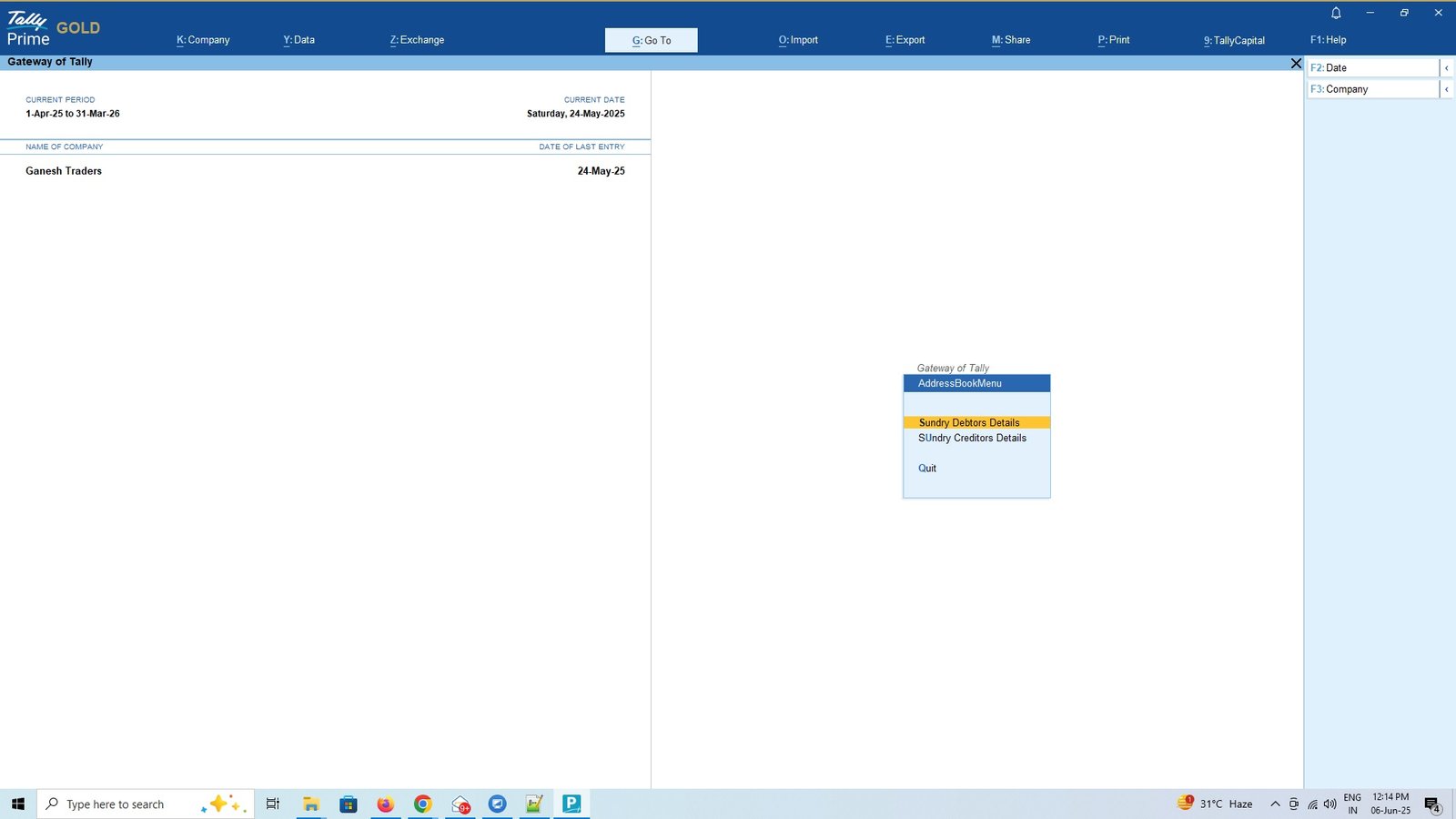Expand the F3 Company side arrow
1456x819 pixels.
[x=1447, y=89]
